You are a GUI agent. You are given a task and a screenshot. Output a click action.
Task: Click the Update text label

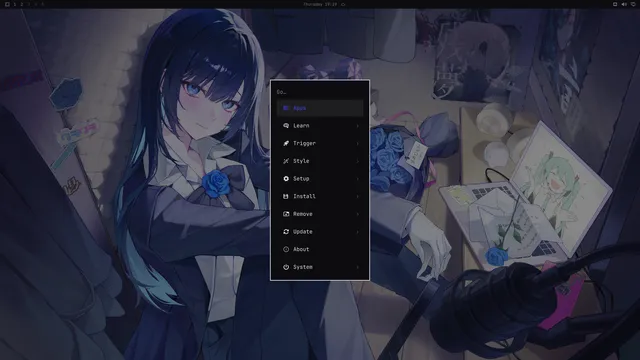[x=303, y=231]
